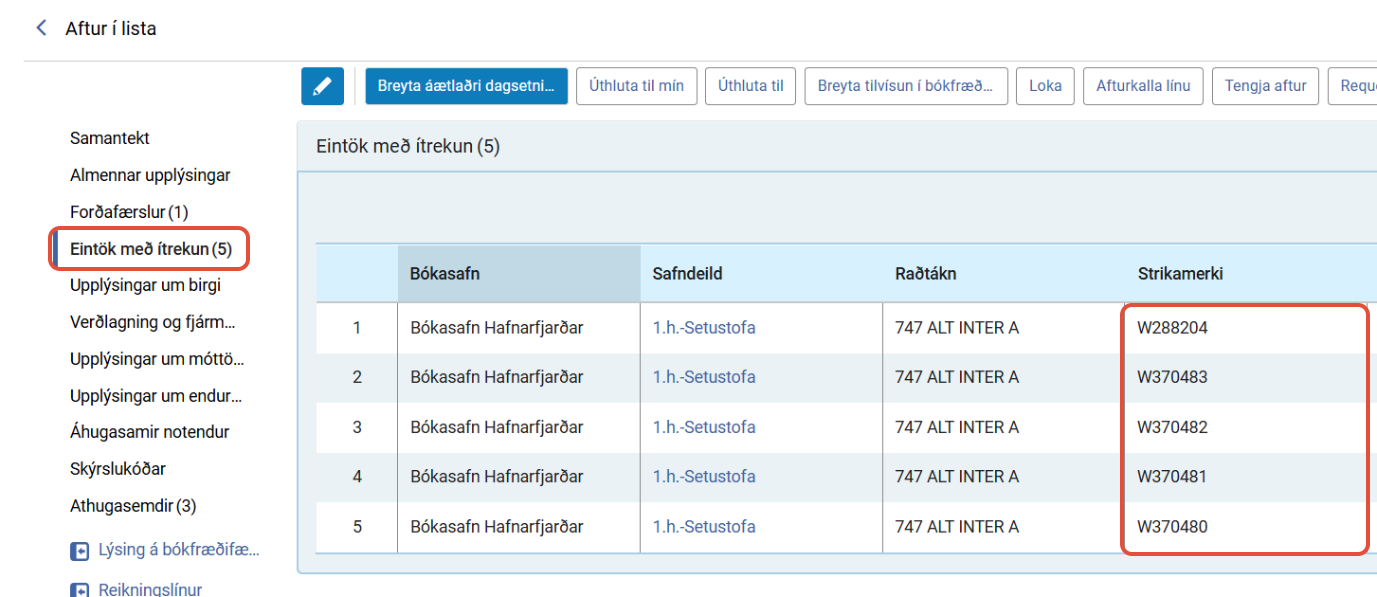Sort by Bókasafn column header
Viewport: 1377px width, 597px height.
(x=445, y=273)
